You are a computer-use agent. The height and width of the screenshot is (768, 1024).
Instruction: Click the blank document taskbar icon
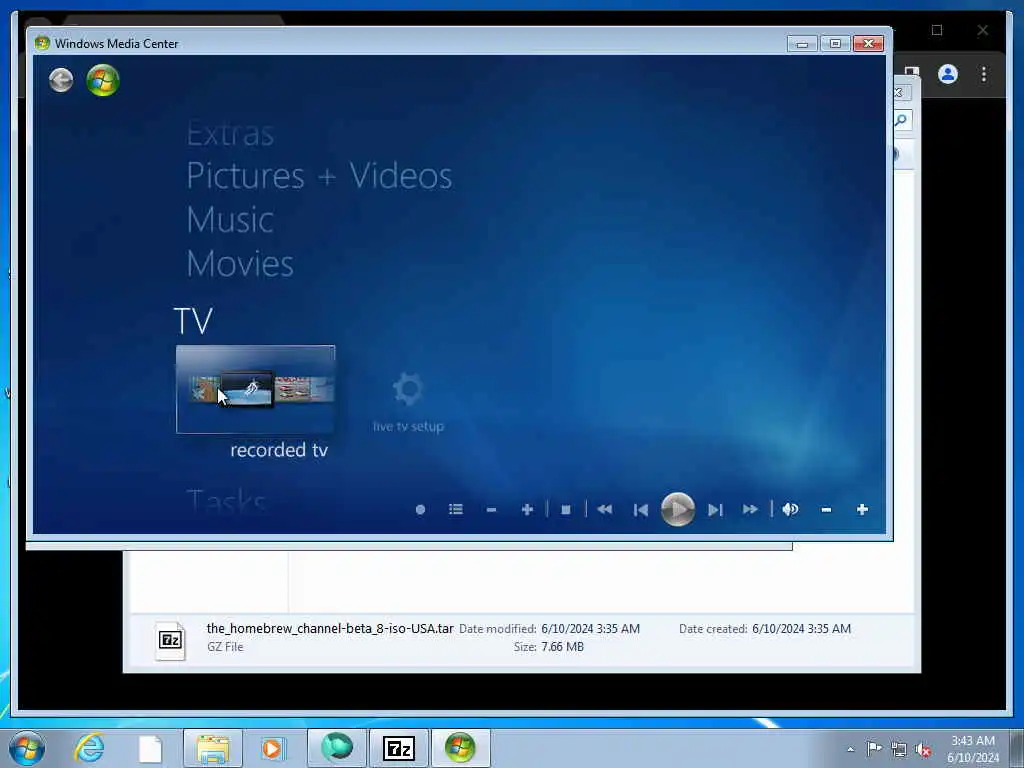[150, 748]
